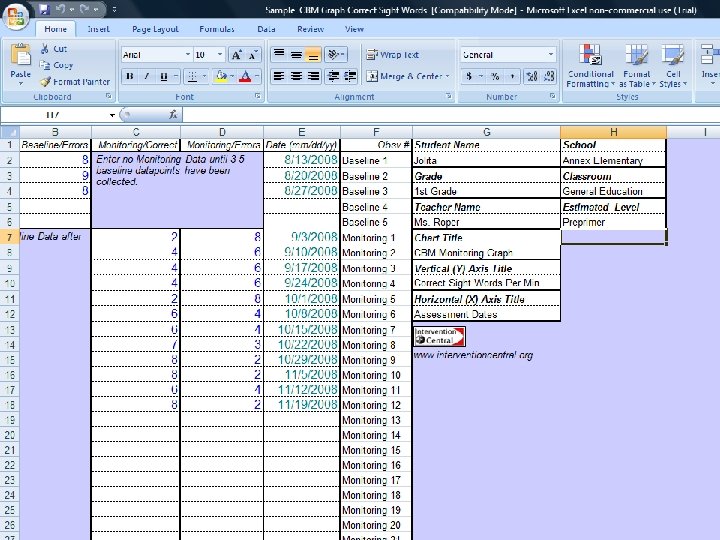Select row 12 header
Screen dimensions: 720x540
[10, 315]
